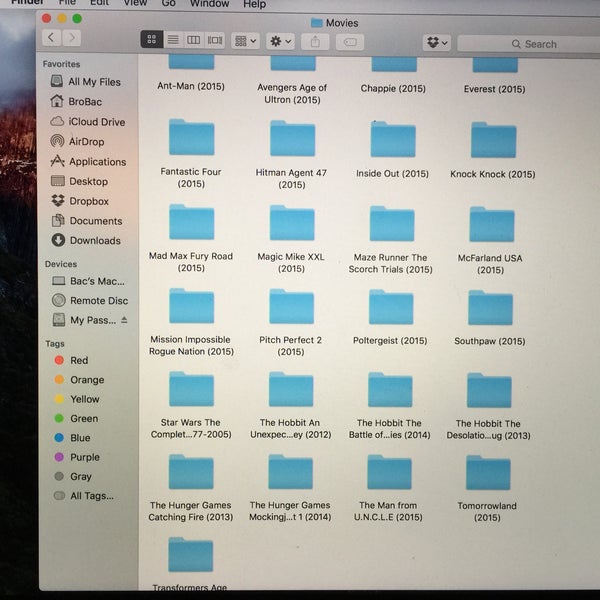The image size is (600, 600).
Task: Select the Green tag
Action: coord(76,418)
